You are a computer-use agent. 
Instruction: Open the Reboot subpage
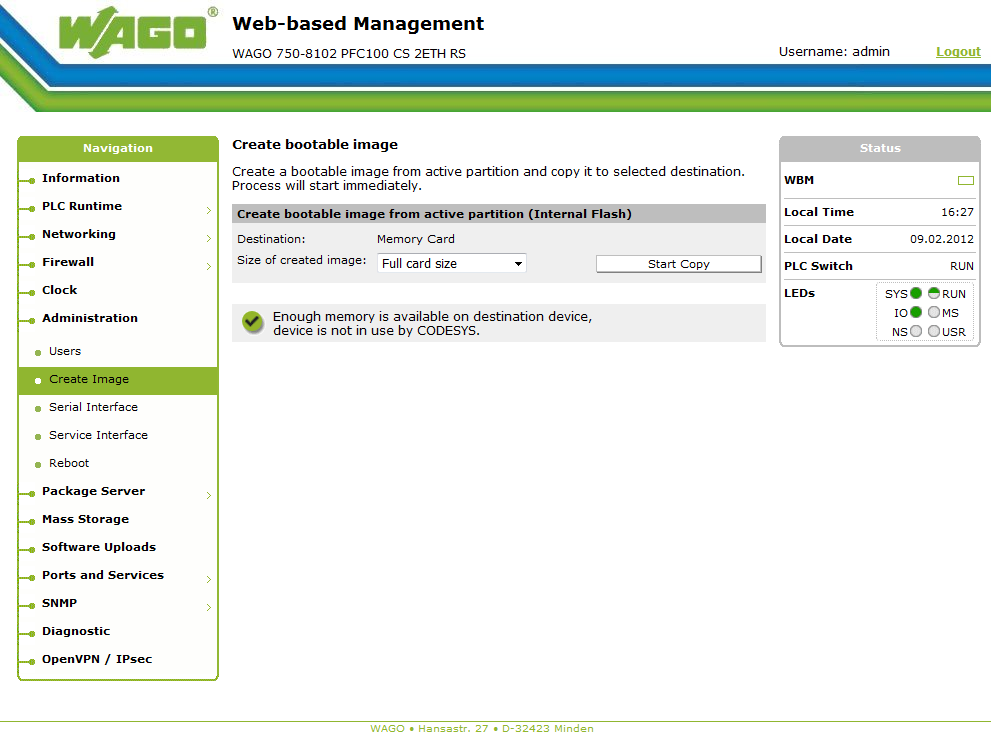69,463
